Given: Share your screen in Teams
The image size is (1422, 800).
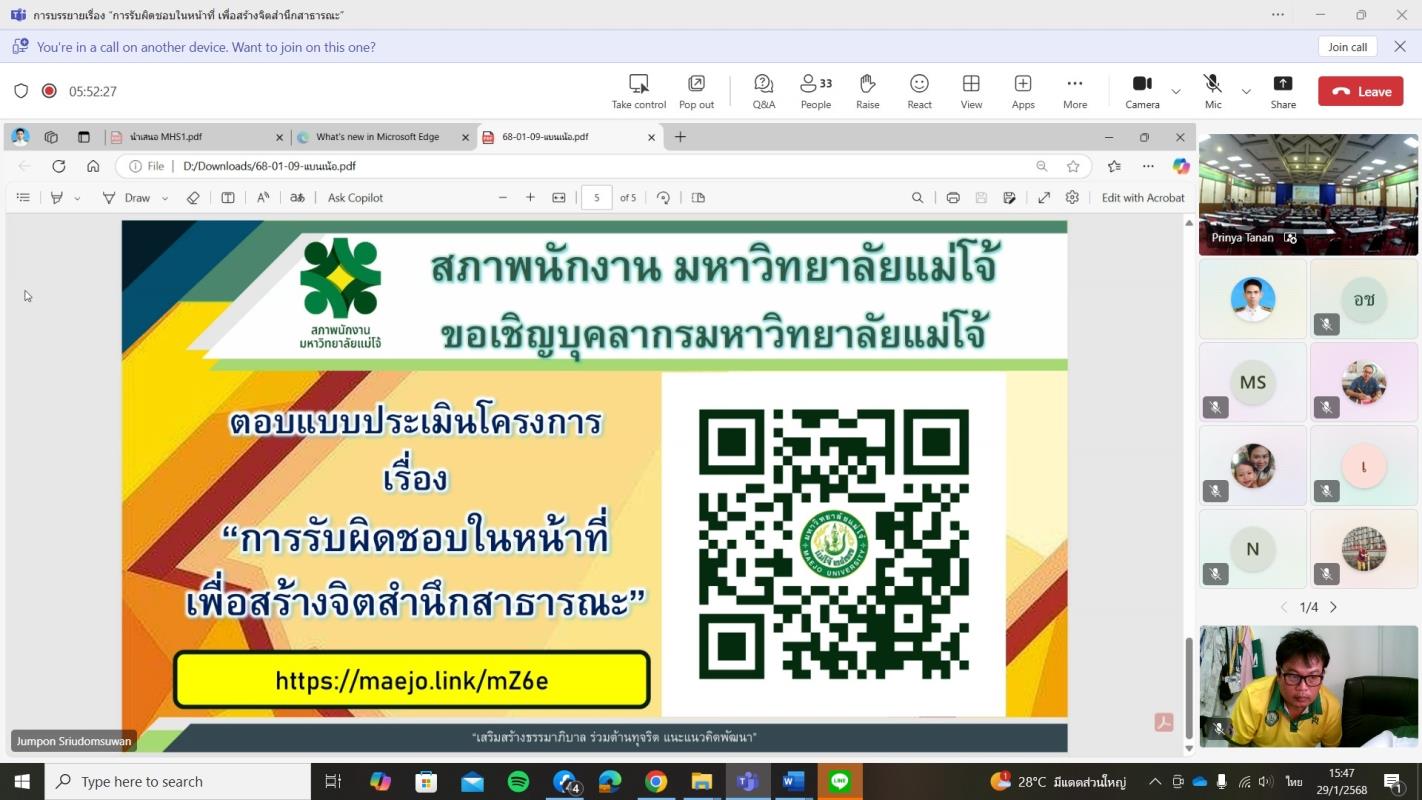Looking at the screenshot, I should click(x=1283, y=91).
